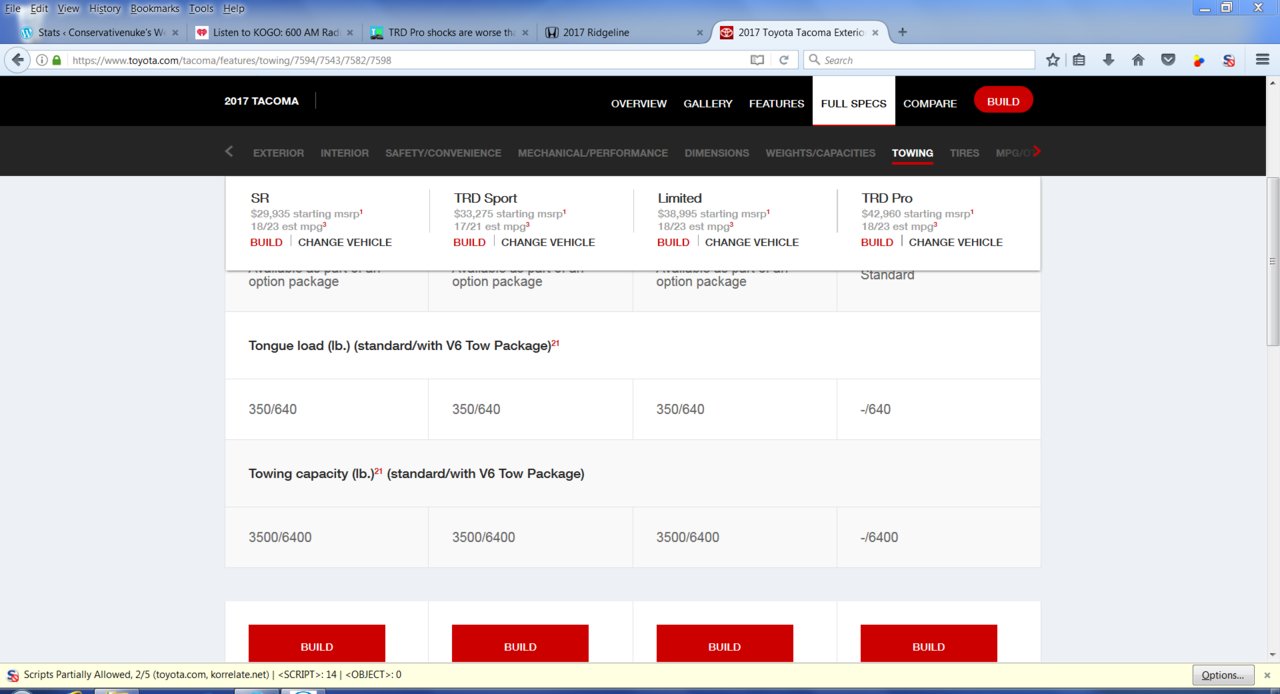Open the View menu

tap(68, 8)
